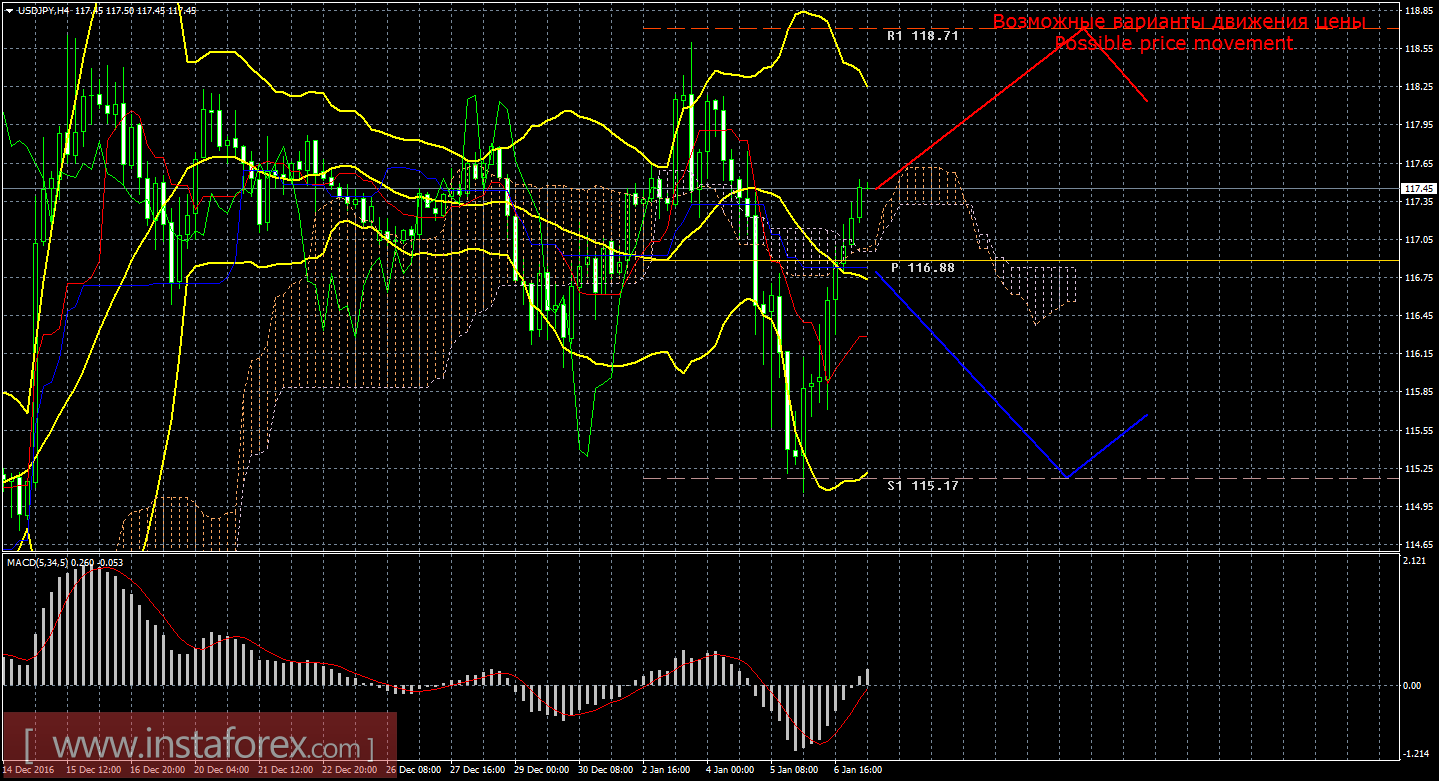Open the www.instaforex.com watermark link
The image size is (1439, 781).
(x=199, y=746)
